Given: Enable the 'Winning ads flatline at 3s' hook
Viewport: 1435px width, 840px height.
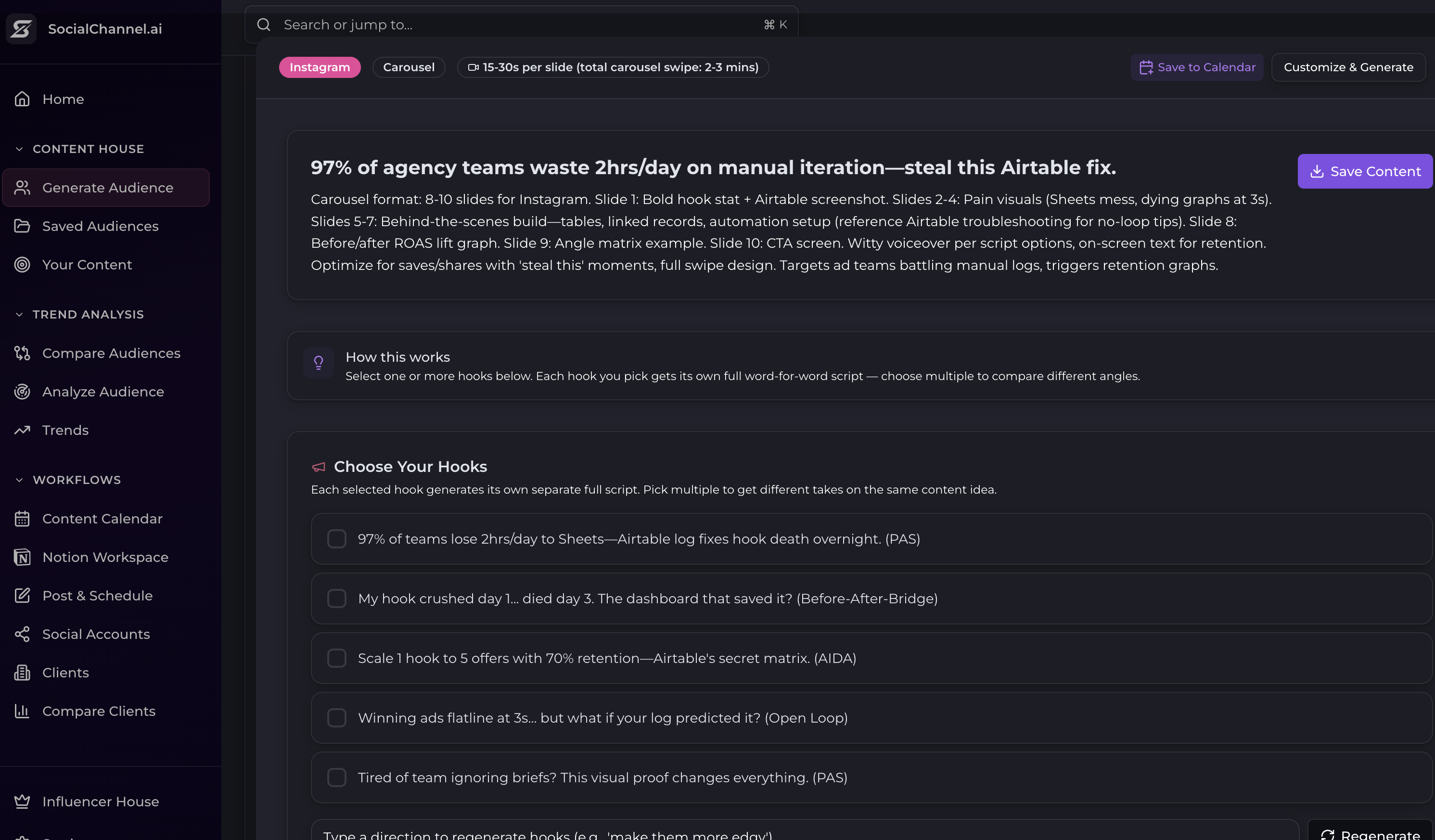Looking at the screenshot, I should pos(336,717).
